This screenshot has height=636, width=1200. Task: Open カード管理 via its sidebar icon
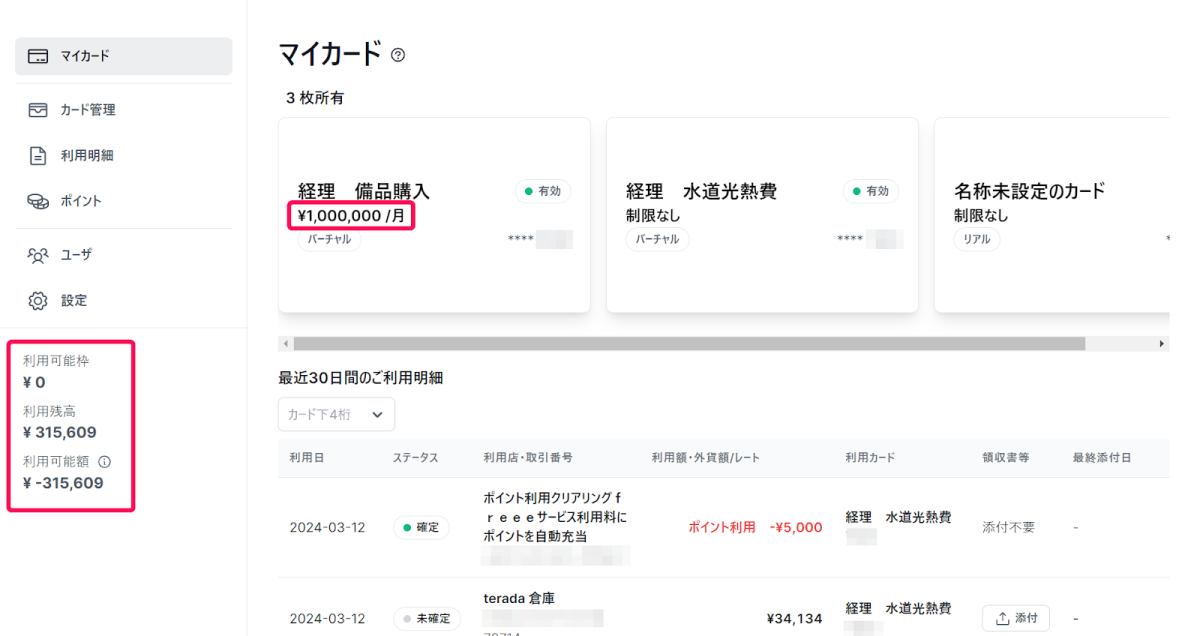(x=38, y=110)
